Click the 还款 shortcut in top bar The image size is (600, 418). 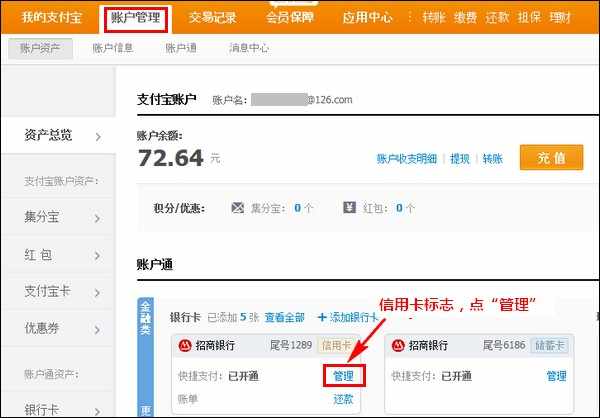coord(497,18)
